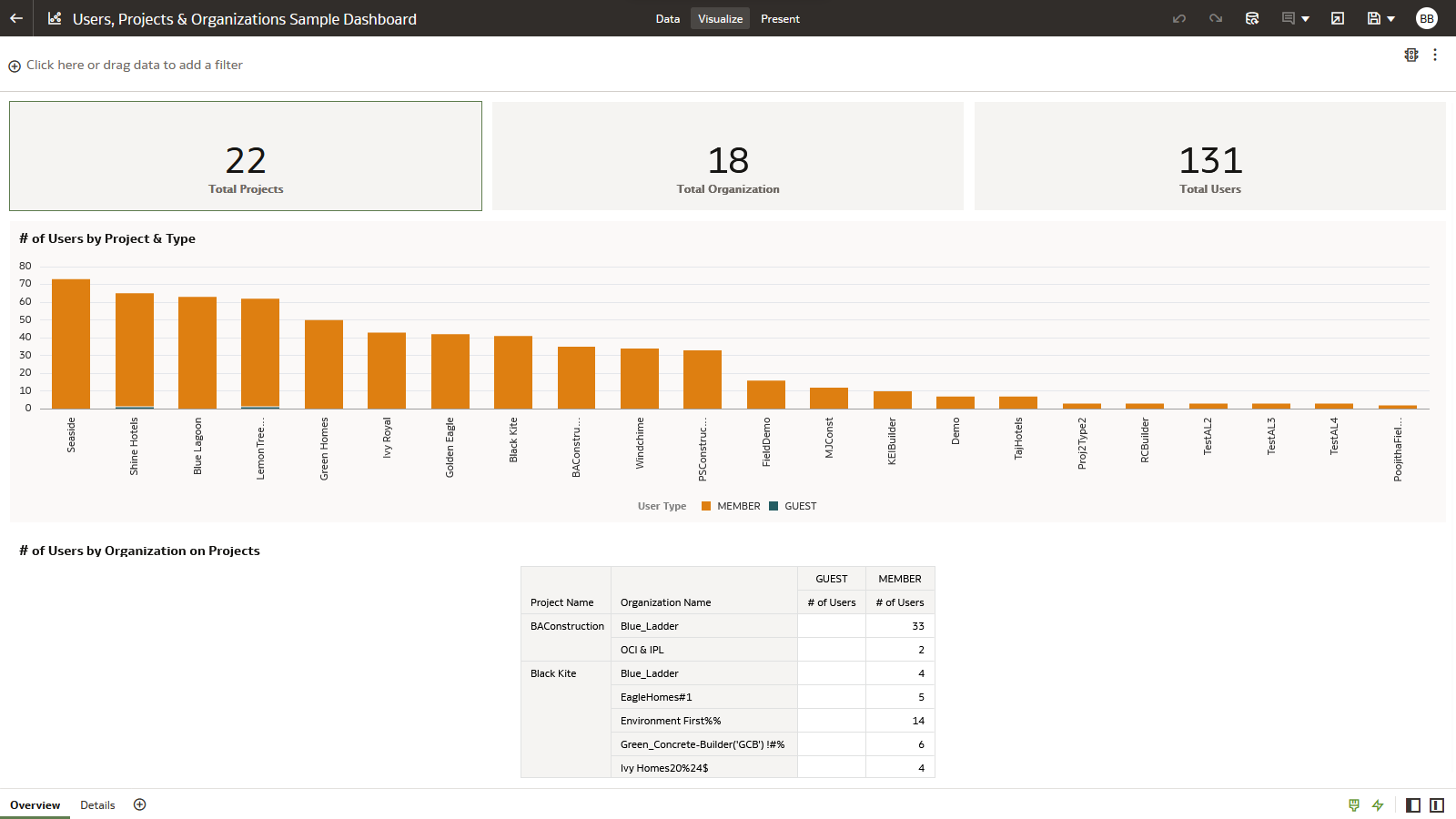Undo the last dashboard change

pyautogui.click(x=1178, y=18)
